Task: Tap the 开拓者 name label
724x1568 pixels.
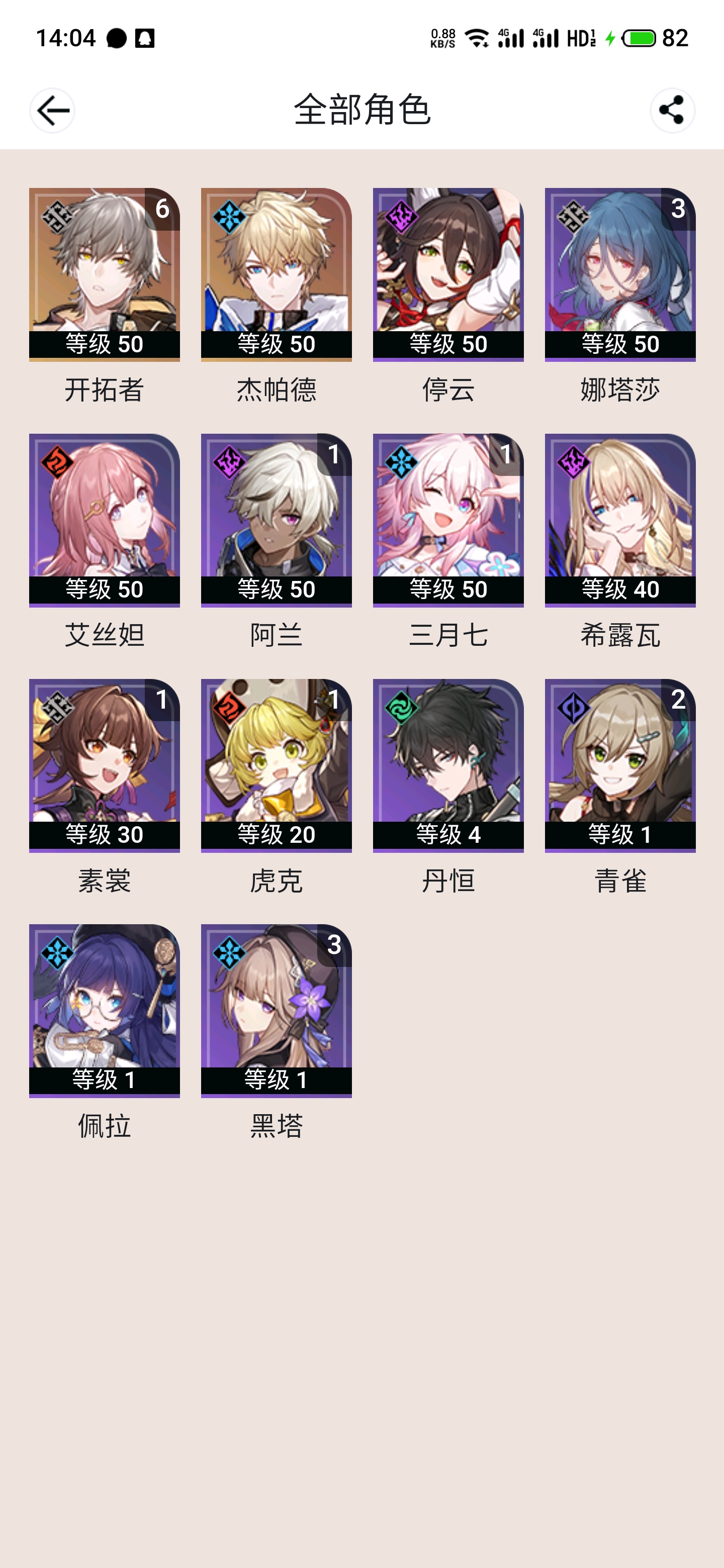Action: point(104,389)
